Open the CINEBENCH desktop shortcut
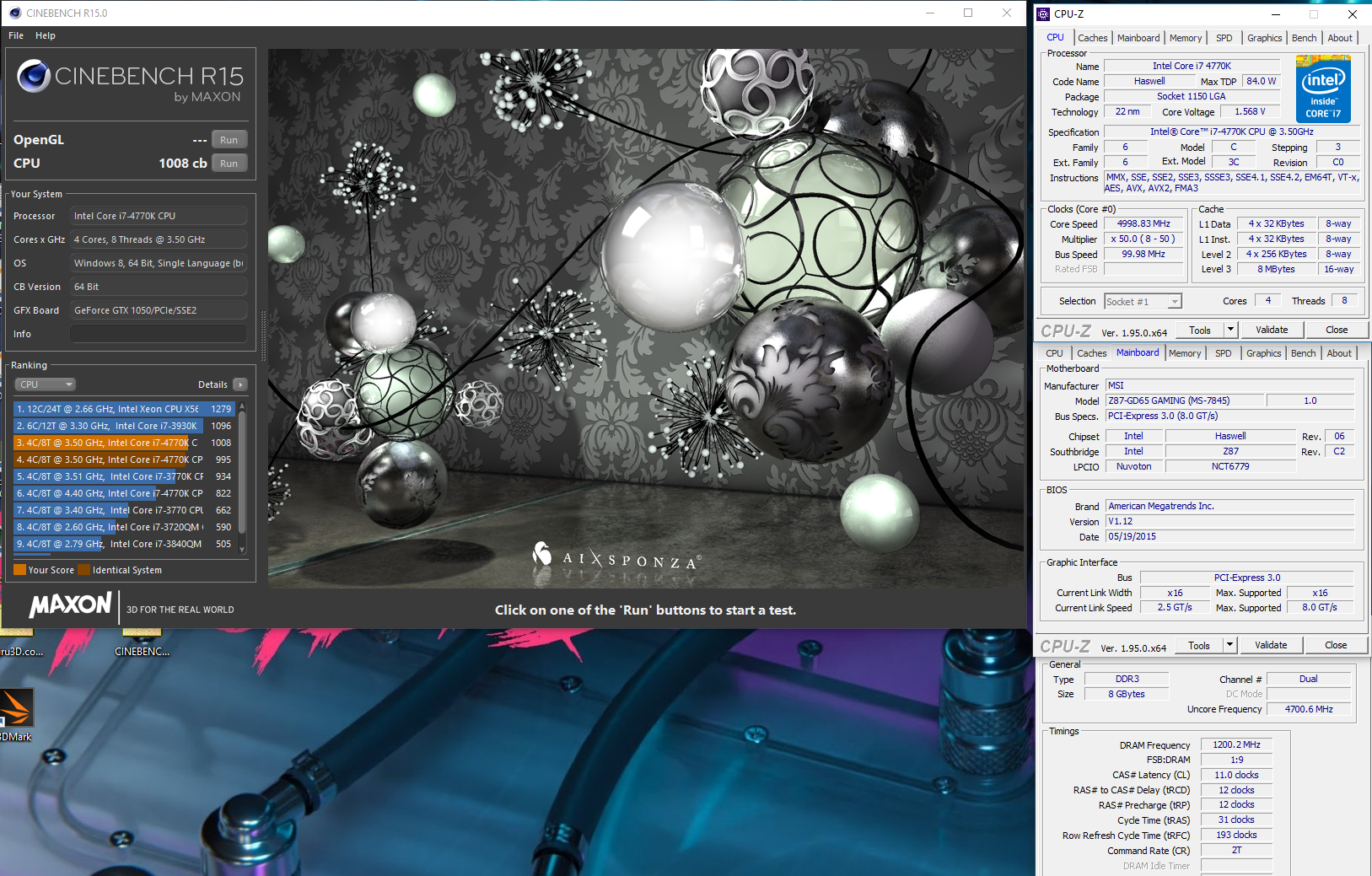Image resolution: width=1372 pixels, height=876 pixels. coord(142,652)
